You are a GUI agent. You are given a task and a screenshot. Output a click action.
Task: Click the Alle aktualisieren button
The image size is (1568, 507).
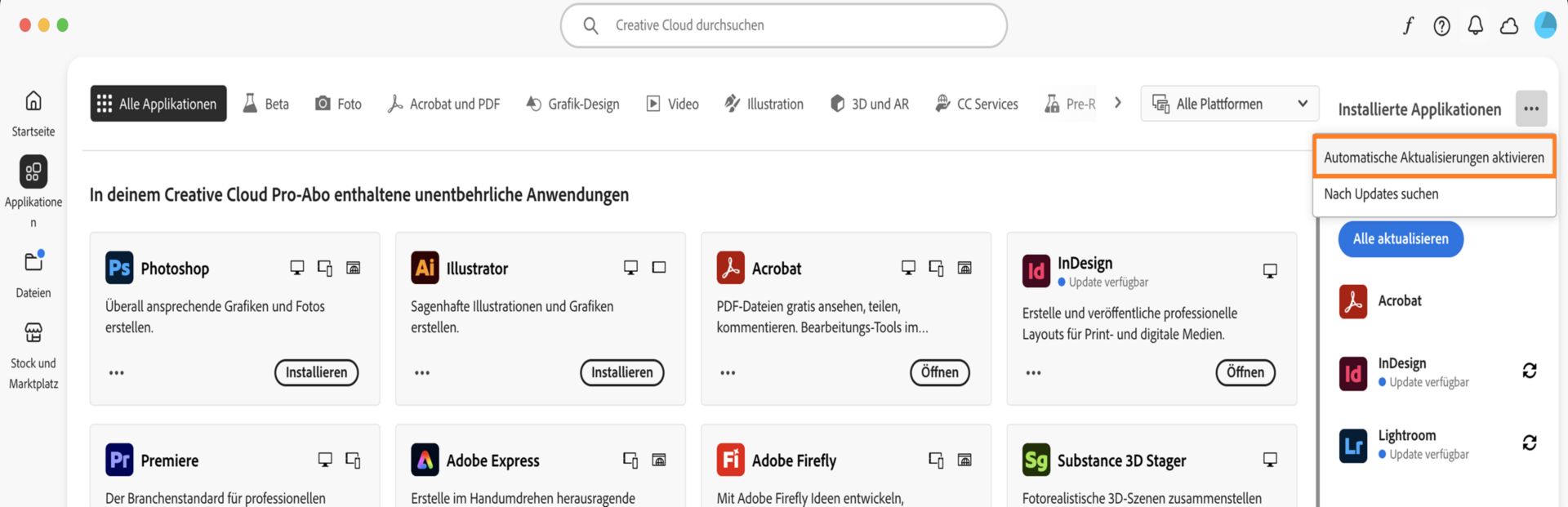coord(1401,239)
